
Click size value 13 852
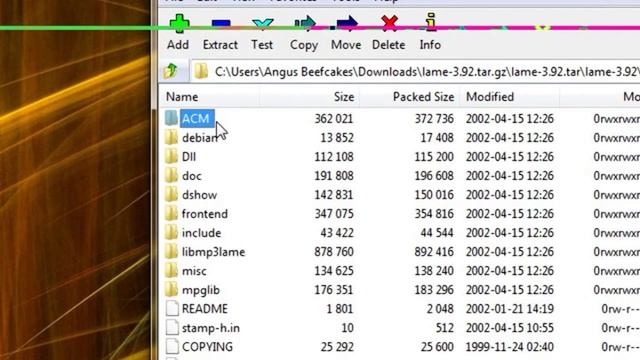pyautogui.click(x=337, y=138)
